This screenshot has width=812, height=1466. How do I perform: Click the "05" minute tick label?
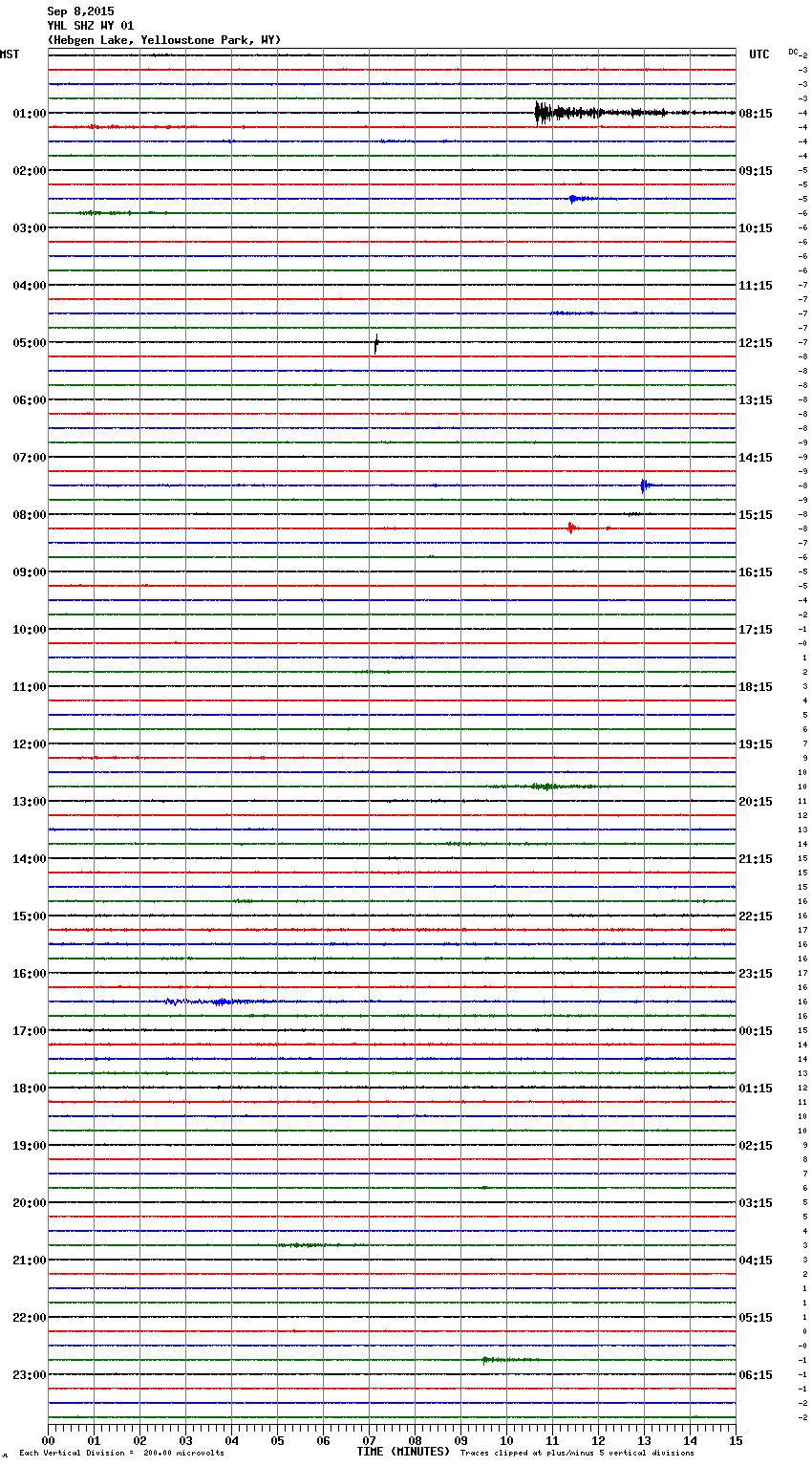point(277,1440)
